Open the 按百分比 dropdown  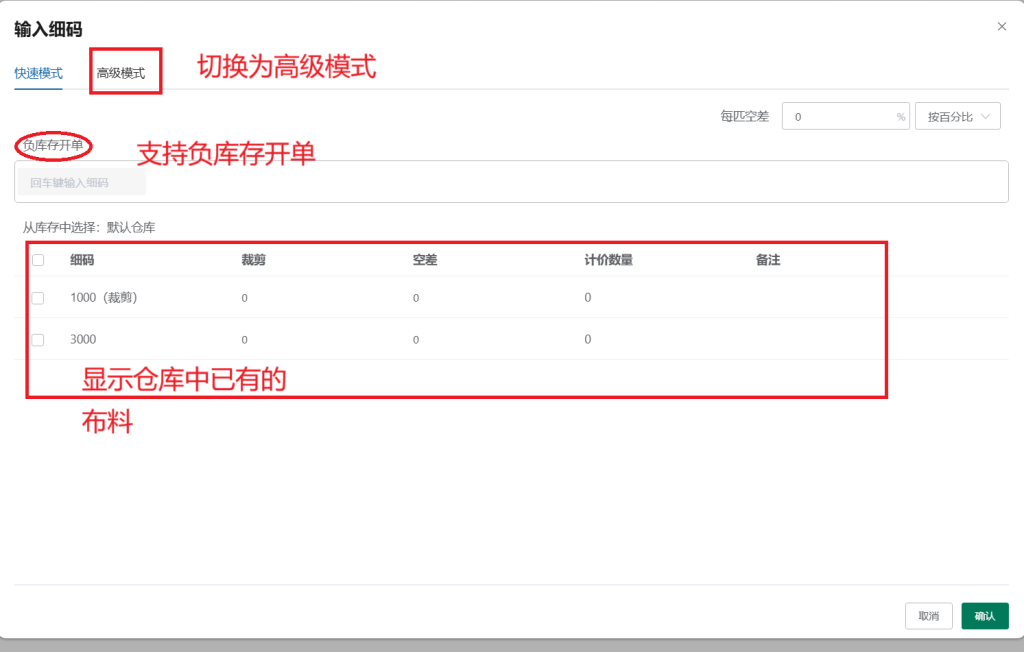[958, 117]
